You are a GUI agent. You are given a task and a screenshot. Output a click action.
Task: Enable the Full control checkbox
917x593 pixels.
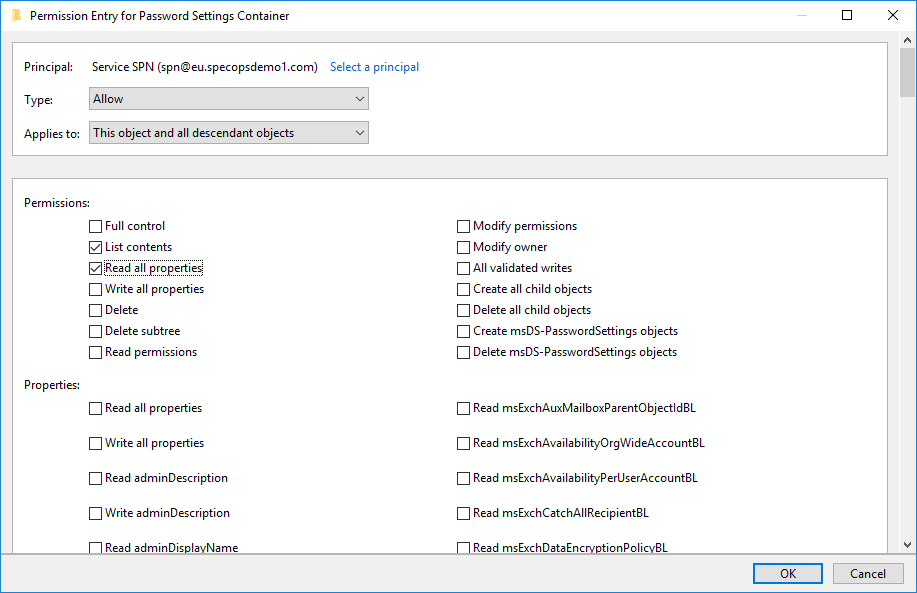95,226
